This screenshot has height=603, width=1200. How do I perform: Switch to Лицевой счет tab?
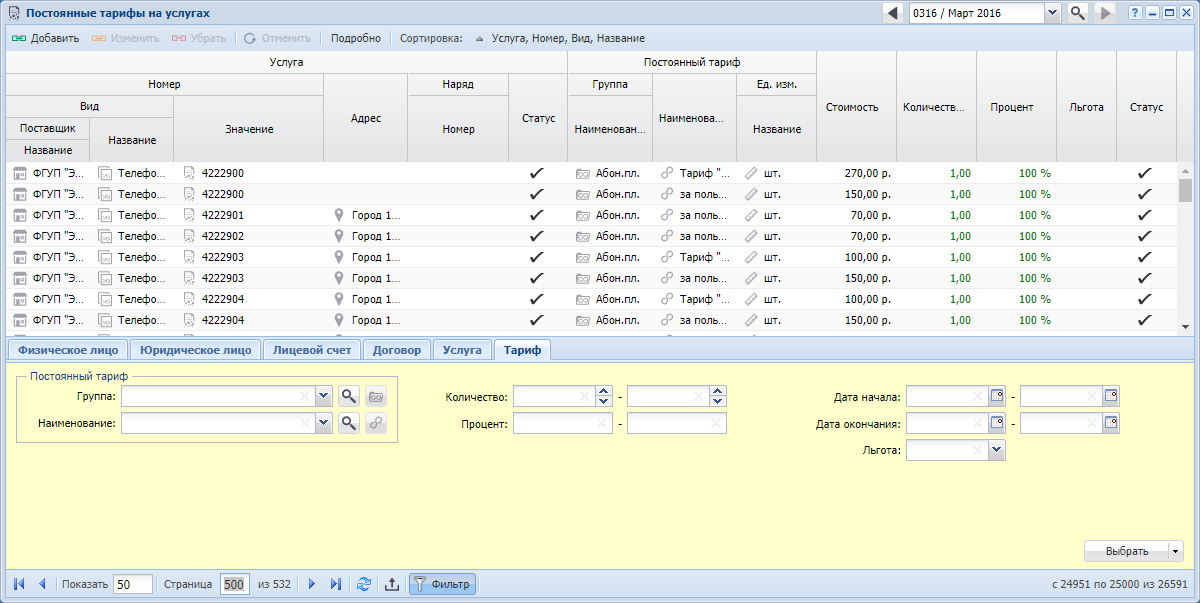click(x=312, y=350)
